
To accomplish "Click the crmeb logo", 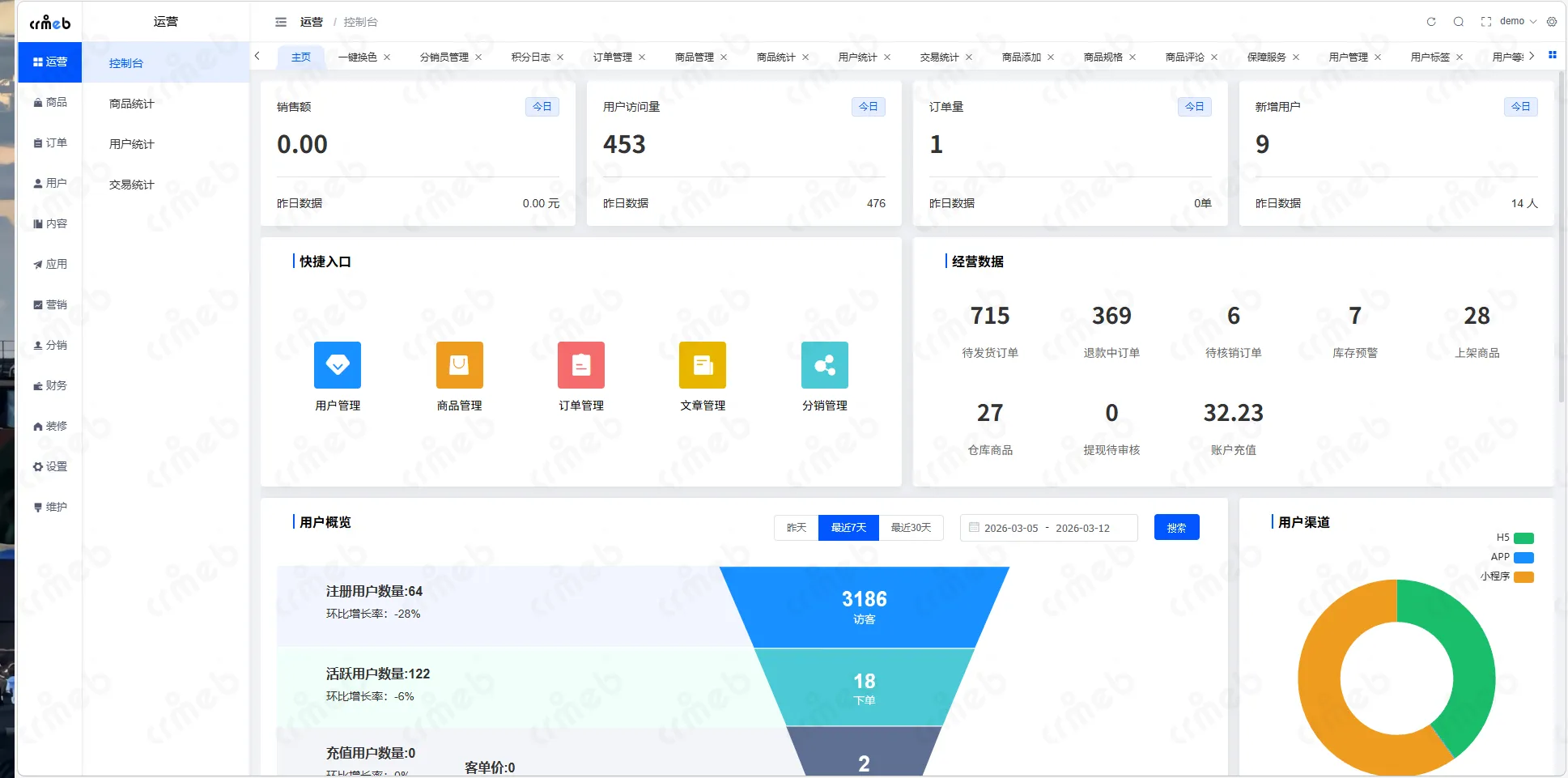I will (x=50, y=22).
